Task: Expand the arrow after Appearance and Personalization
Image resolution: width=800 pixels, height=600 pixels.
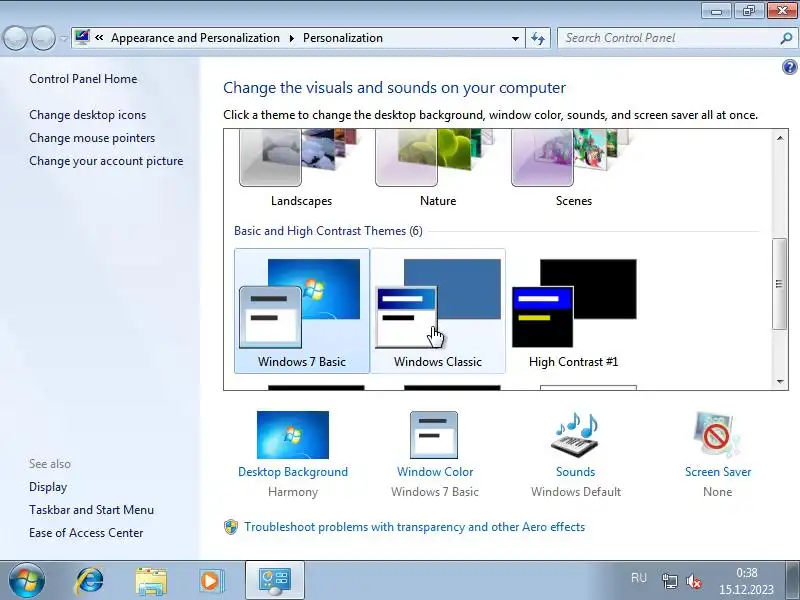Action: coord(292,38)
